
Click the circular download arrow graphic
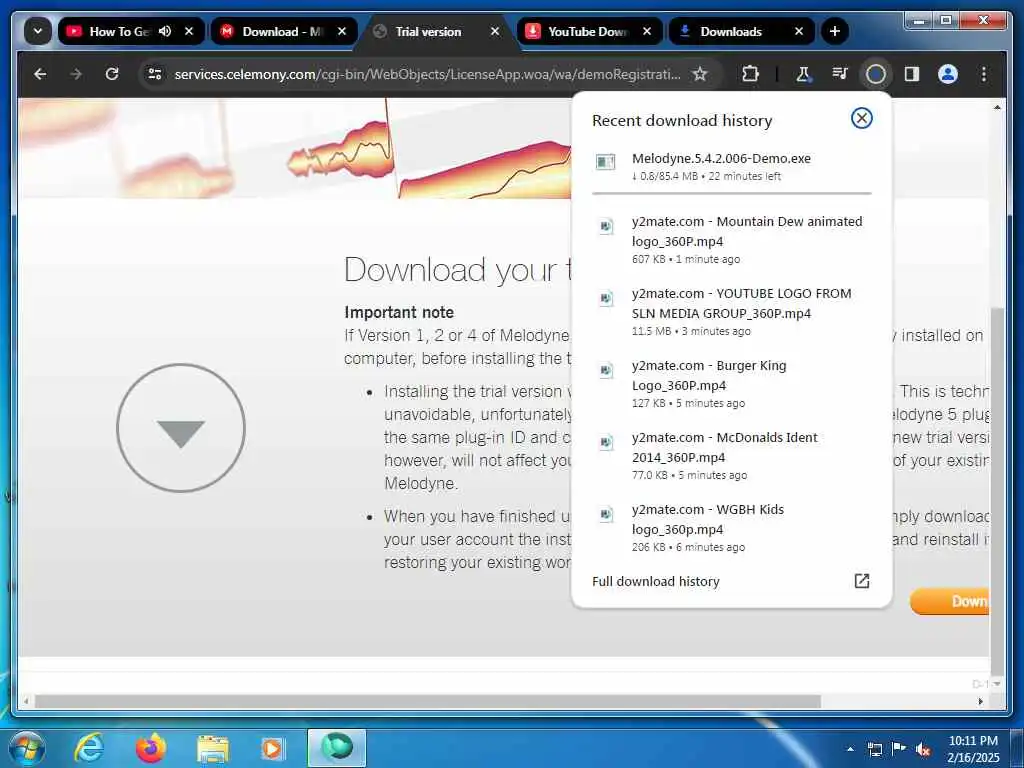[x=181, y=428]
